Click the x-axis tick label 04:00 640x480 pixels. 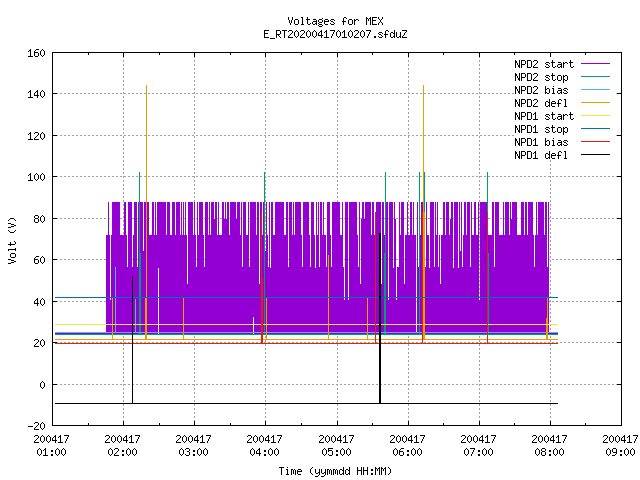click(264, 452)
